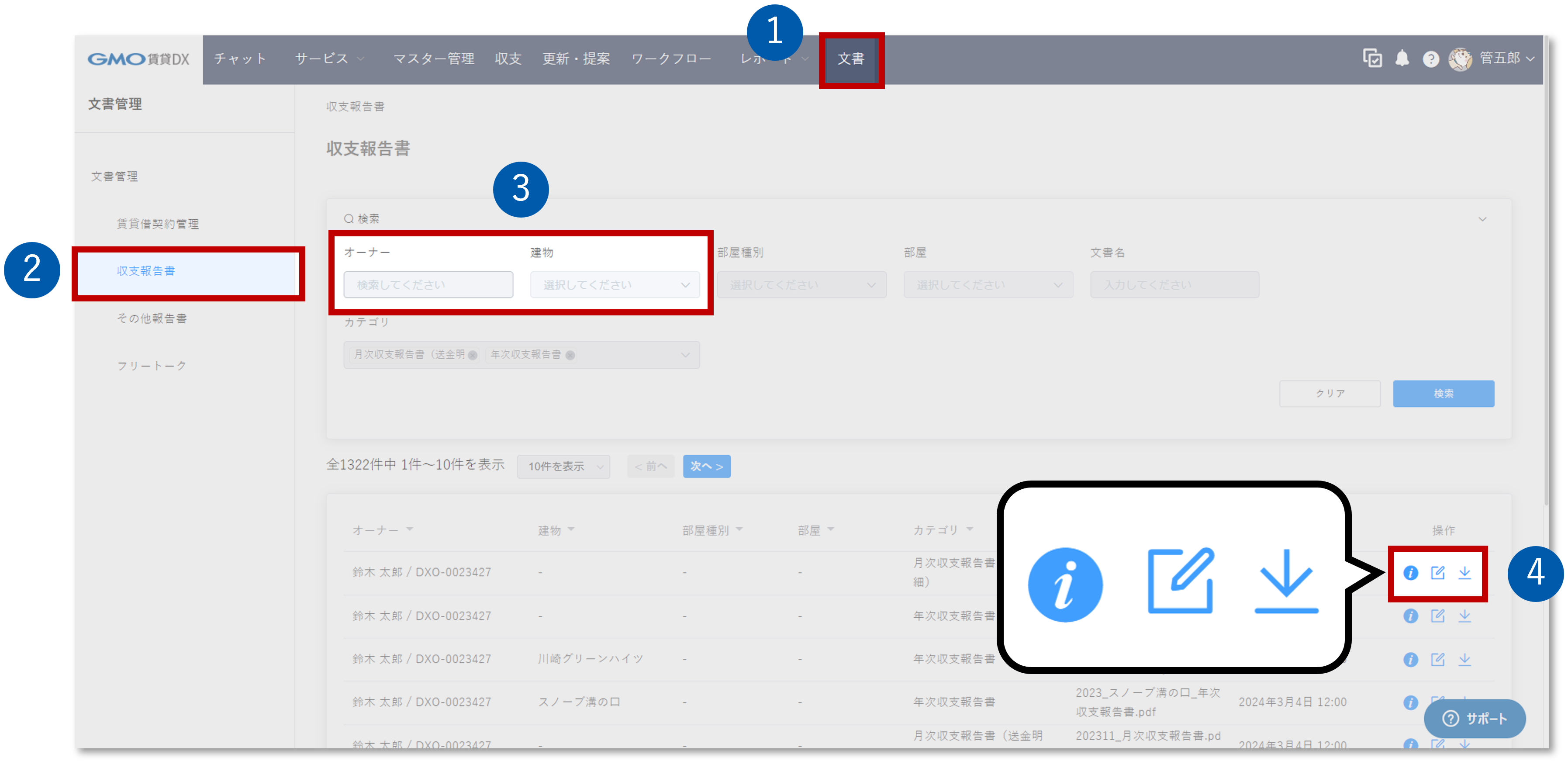Click info icon in second table row

coord(1410,616)
